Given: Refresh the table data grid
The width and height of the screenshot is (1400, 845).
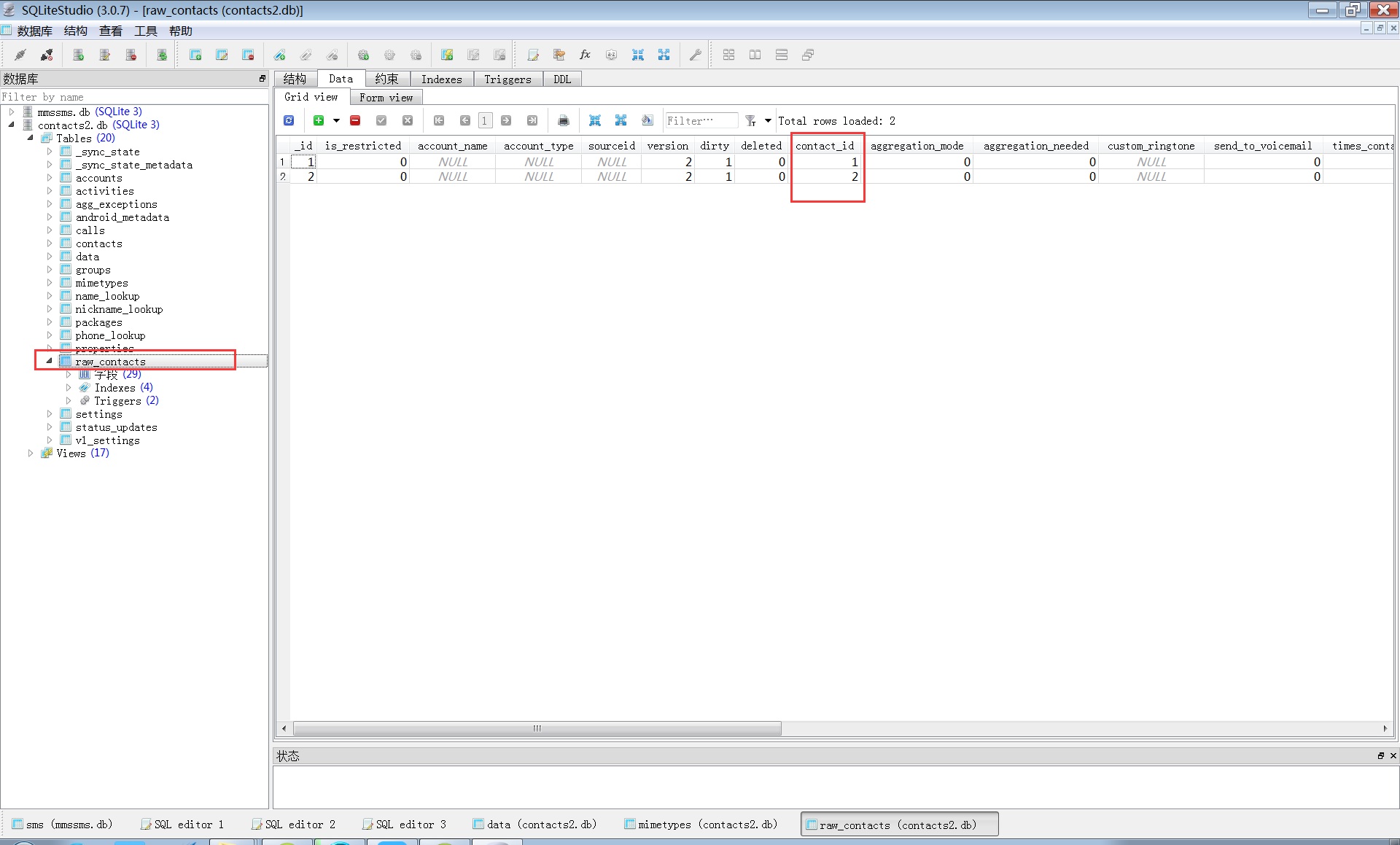Looking at the screenshot, I should 289,120.
